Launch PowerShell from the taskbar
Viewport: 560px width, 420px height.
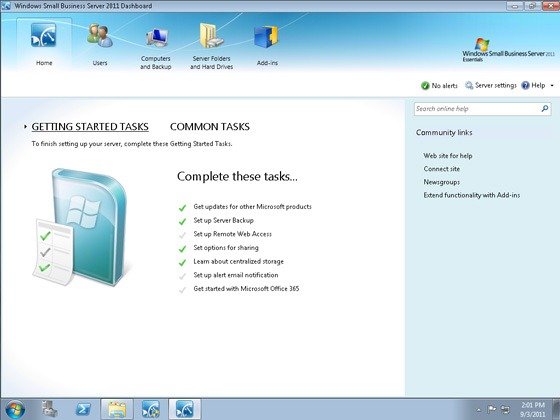coord(83,409)
